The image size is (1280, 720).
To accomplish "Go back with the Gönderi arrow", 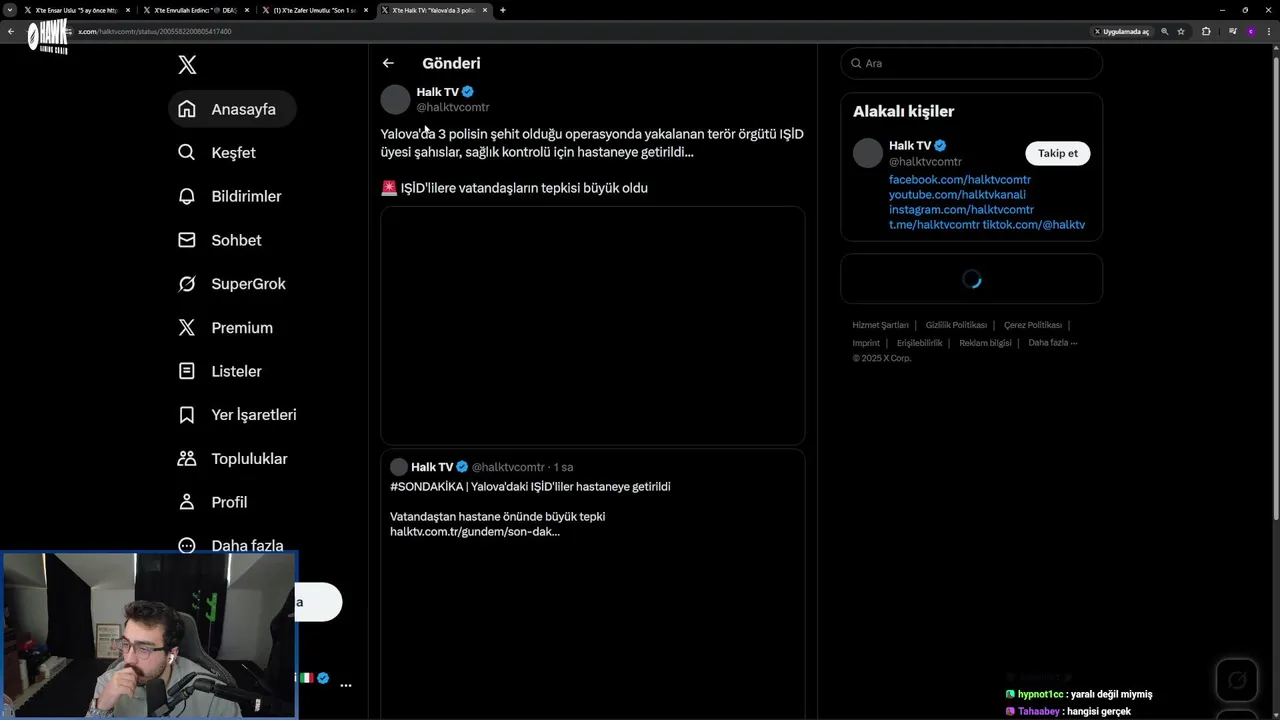I will (x=388, y=63).
